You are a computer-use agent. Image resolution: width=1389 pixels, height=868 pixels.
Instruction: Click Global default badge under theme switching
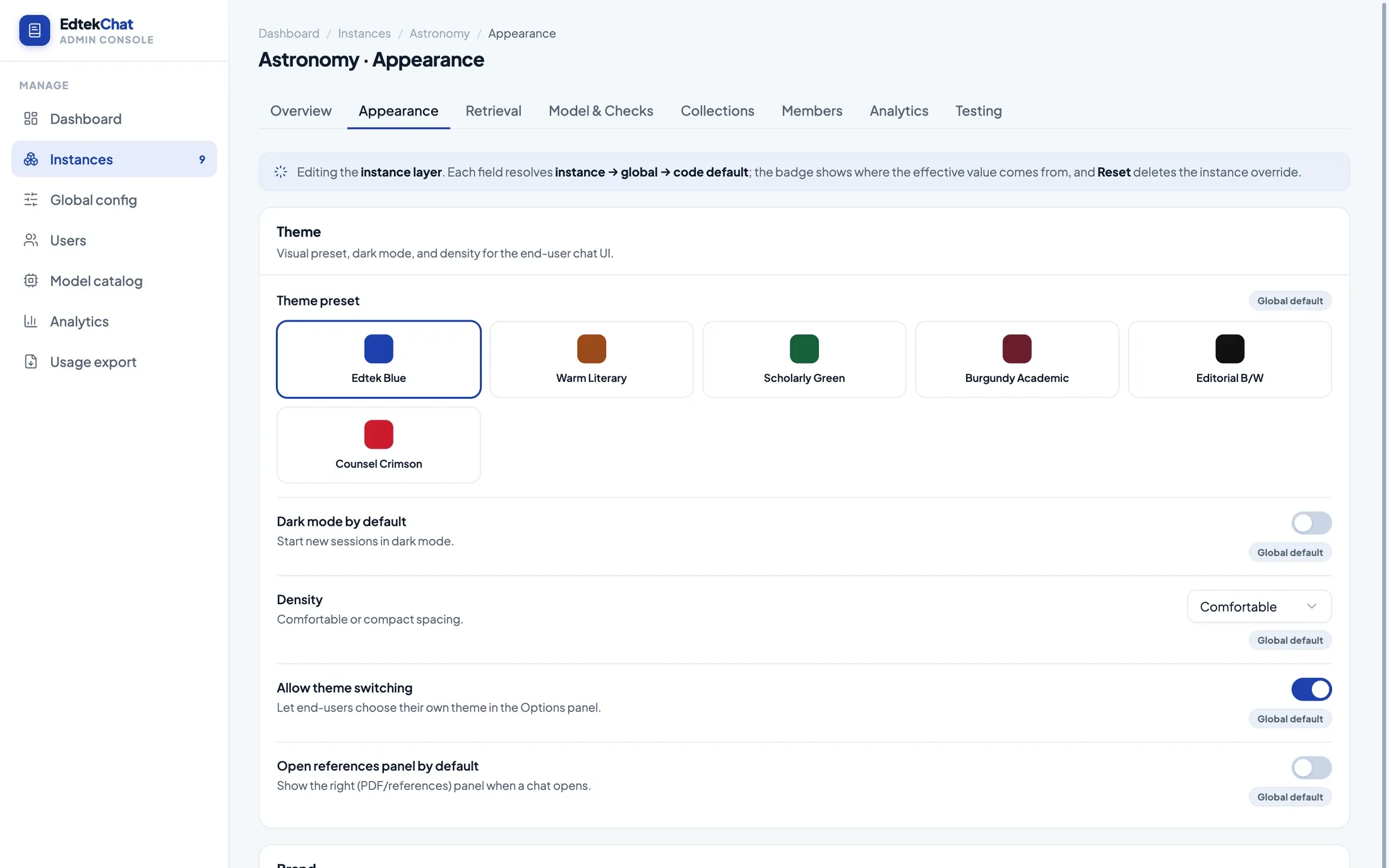tap(1290, 719)
